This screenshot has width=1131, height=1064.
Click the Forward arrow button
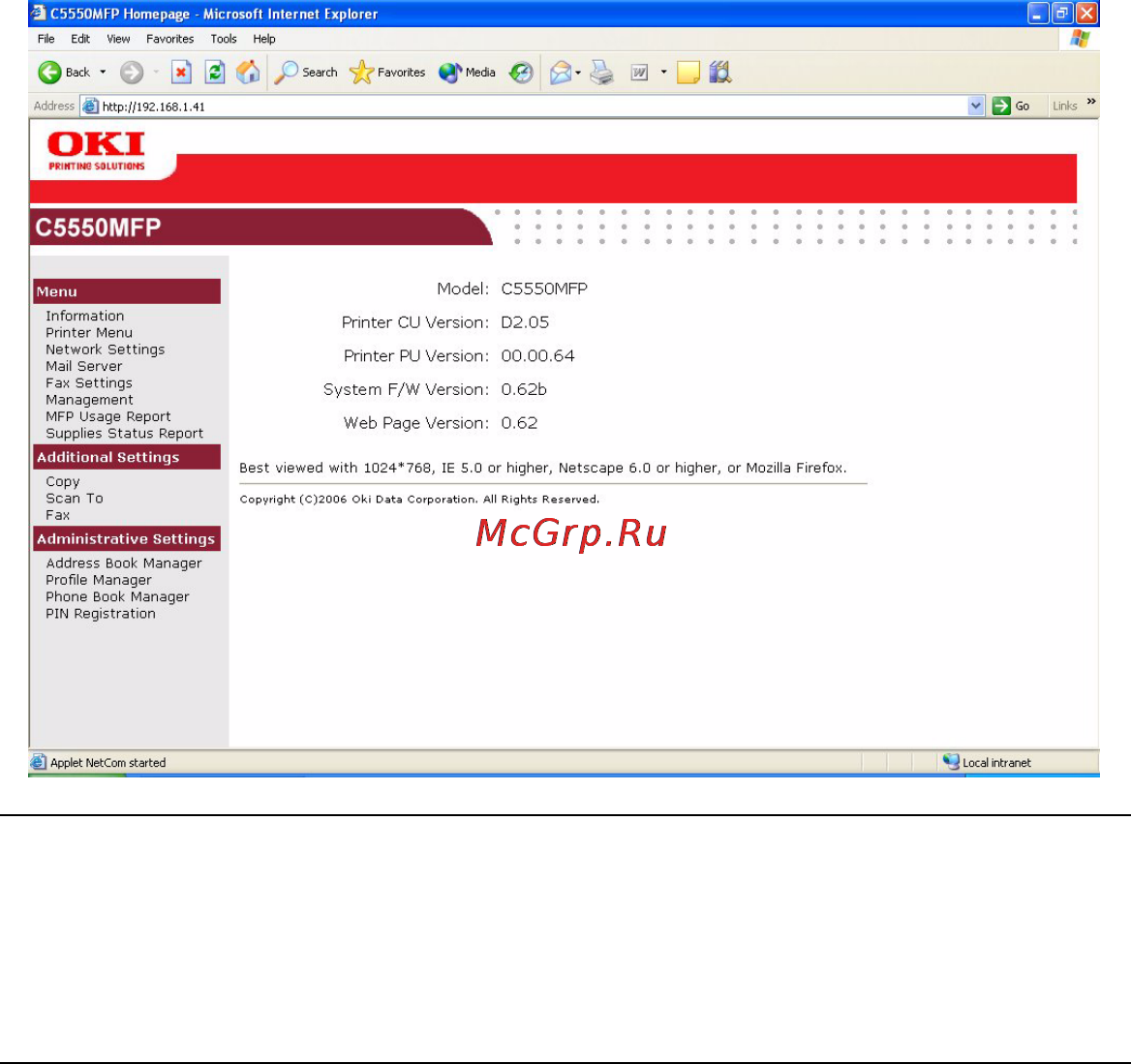132,73
